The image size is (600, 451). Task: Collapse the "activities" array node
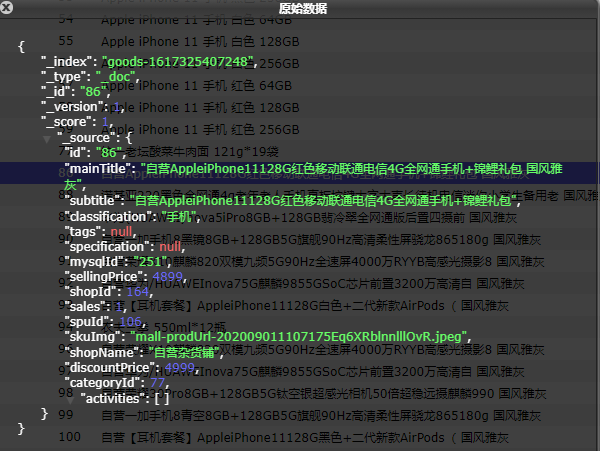coord(70,400)
